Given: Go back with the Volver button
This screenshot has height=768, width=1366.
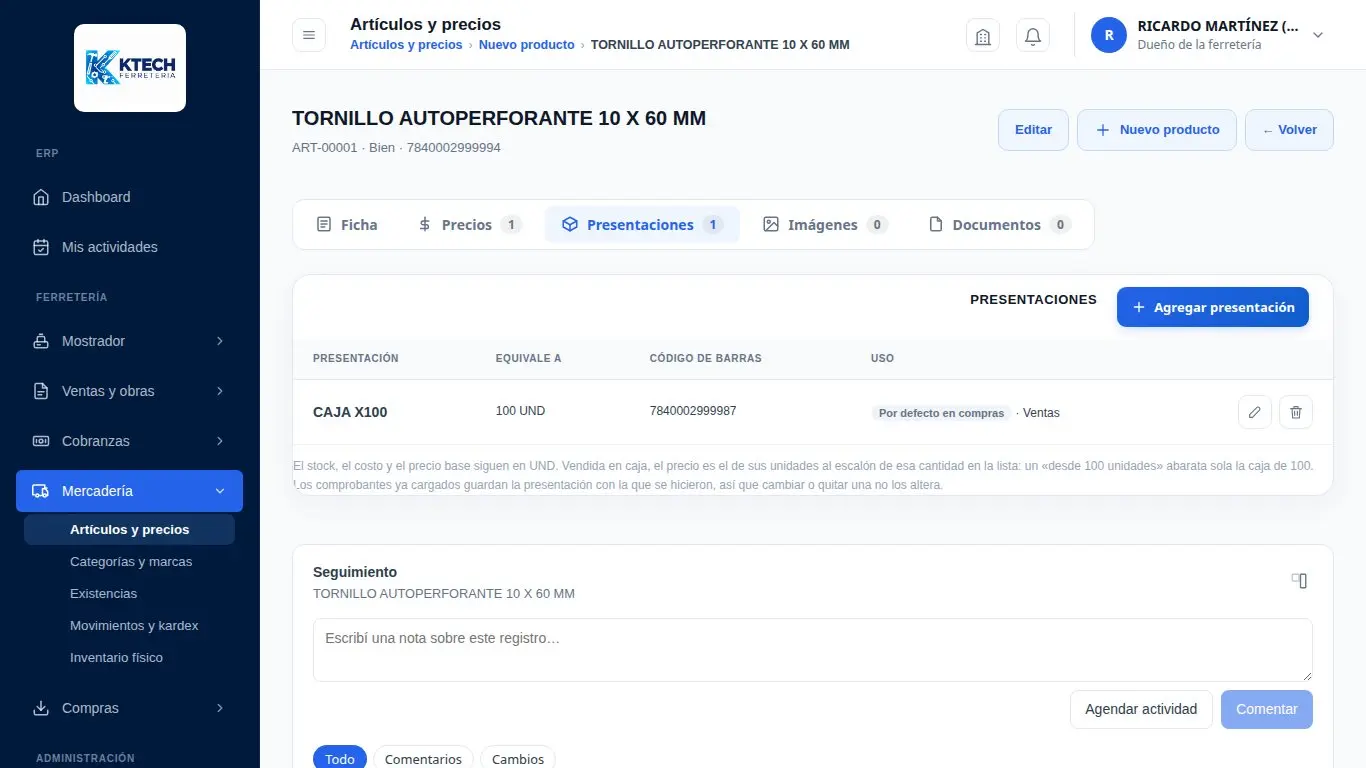Looking at the screenshot, I should coord(1289,130).
